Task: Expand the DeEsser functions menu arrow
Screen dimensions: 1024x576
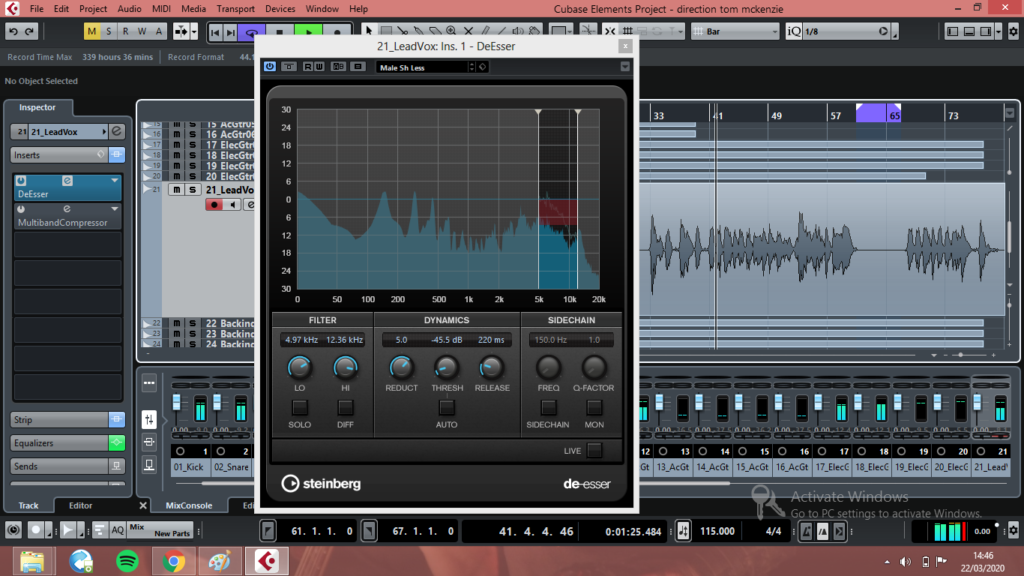Action: click(625, 67)
